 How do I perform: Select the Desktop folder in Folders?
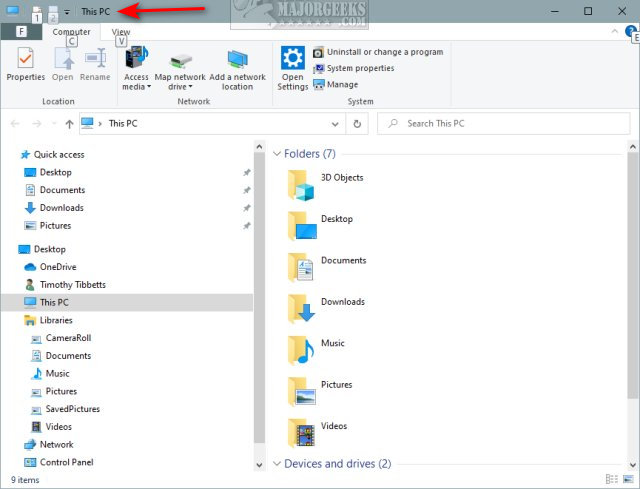point(320,226)
